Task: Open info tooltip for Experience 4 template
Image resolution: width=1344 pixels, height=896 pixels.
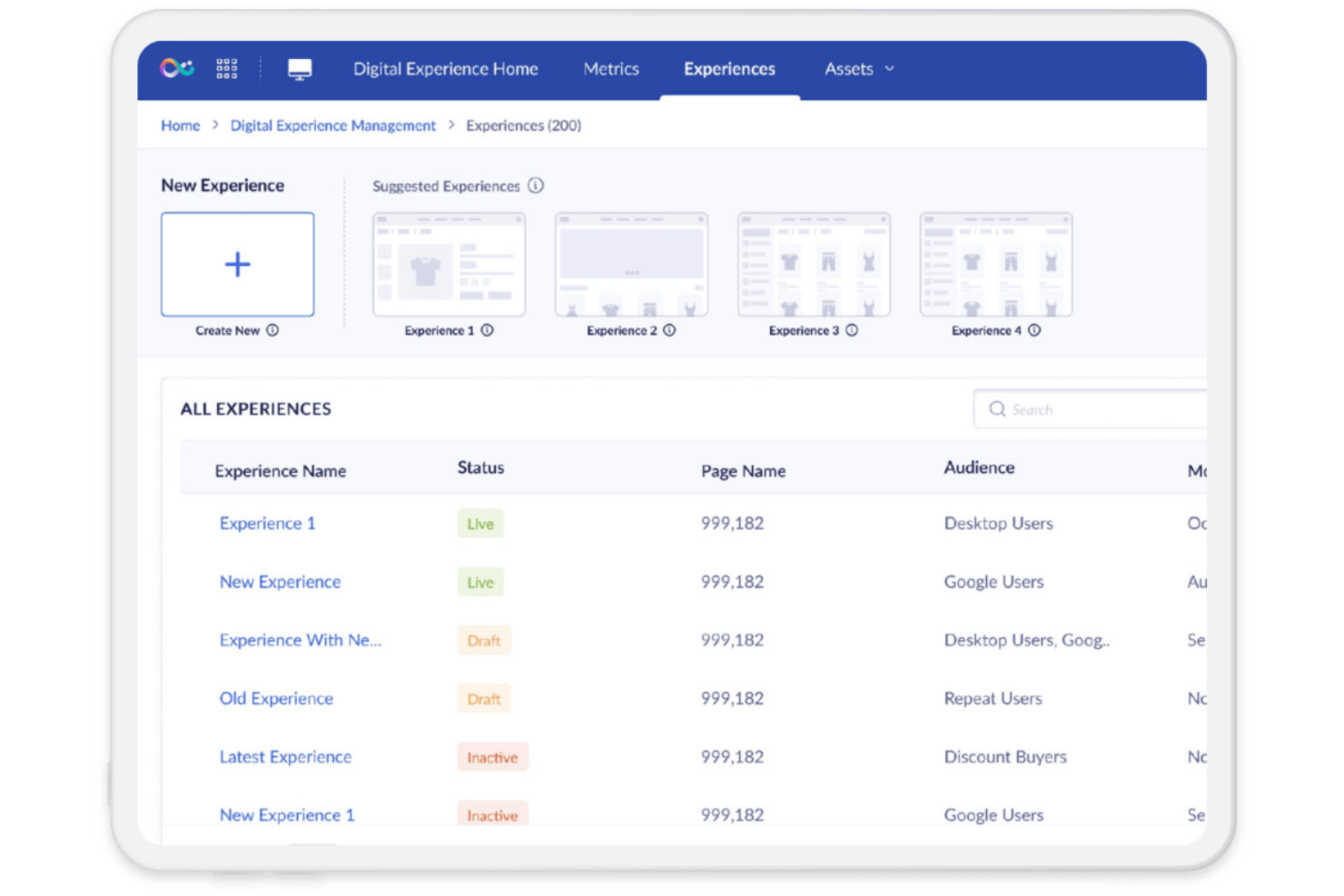Action: [x=1034, y=330]
